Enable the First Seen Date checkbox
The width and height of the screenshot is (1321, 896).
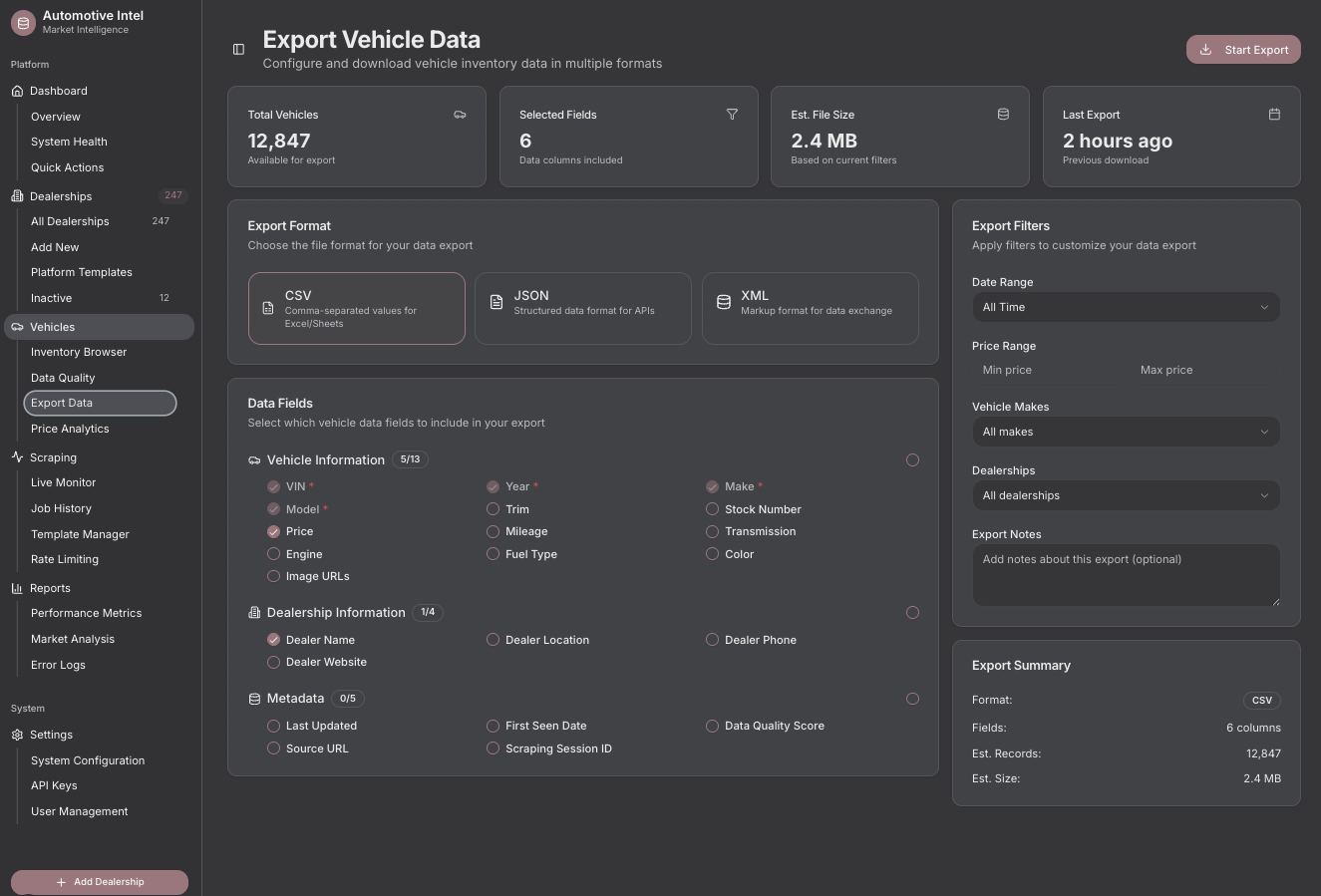tap(493, 726)
